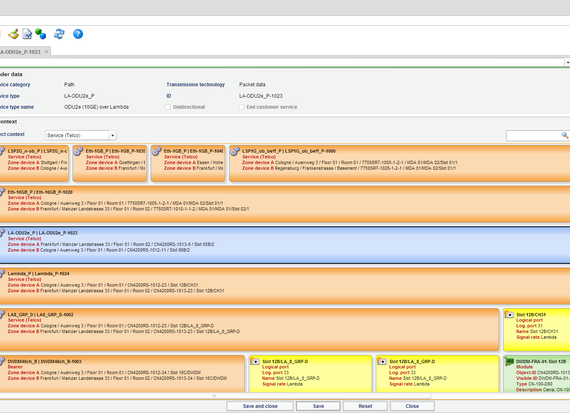Click the port icon on Slot 12B/CH31 card

pos(509,314)
